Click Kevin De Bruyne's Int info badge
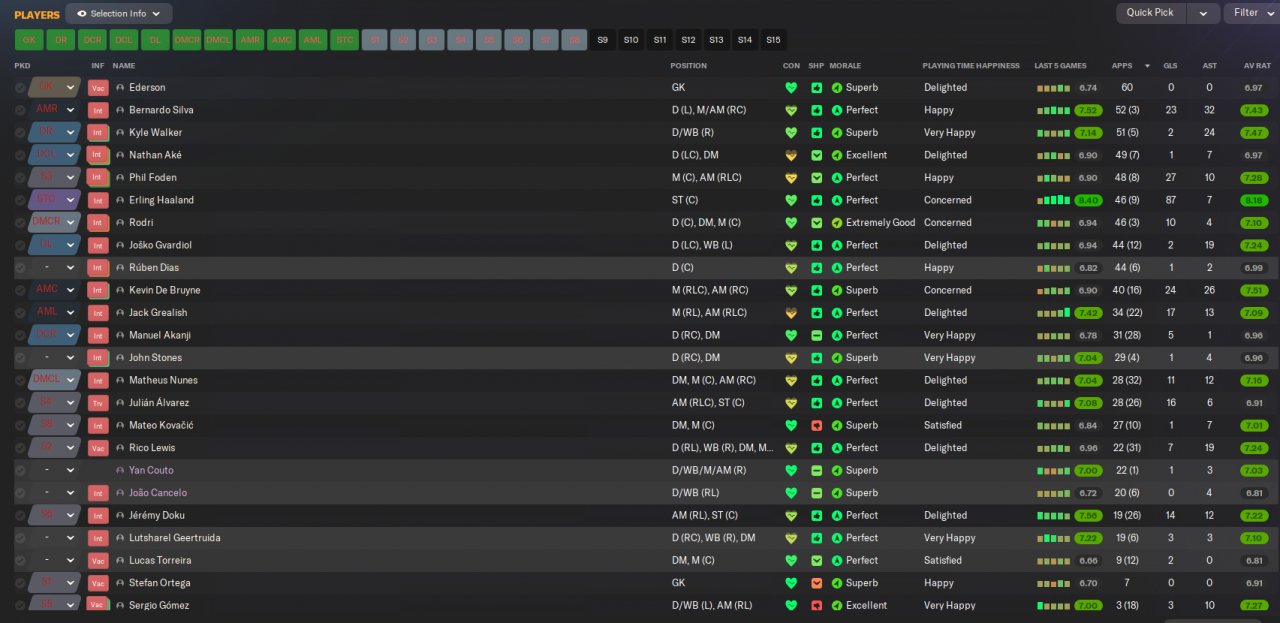This screenshot has height=623, width=1280. [x=98, y=290]
